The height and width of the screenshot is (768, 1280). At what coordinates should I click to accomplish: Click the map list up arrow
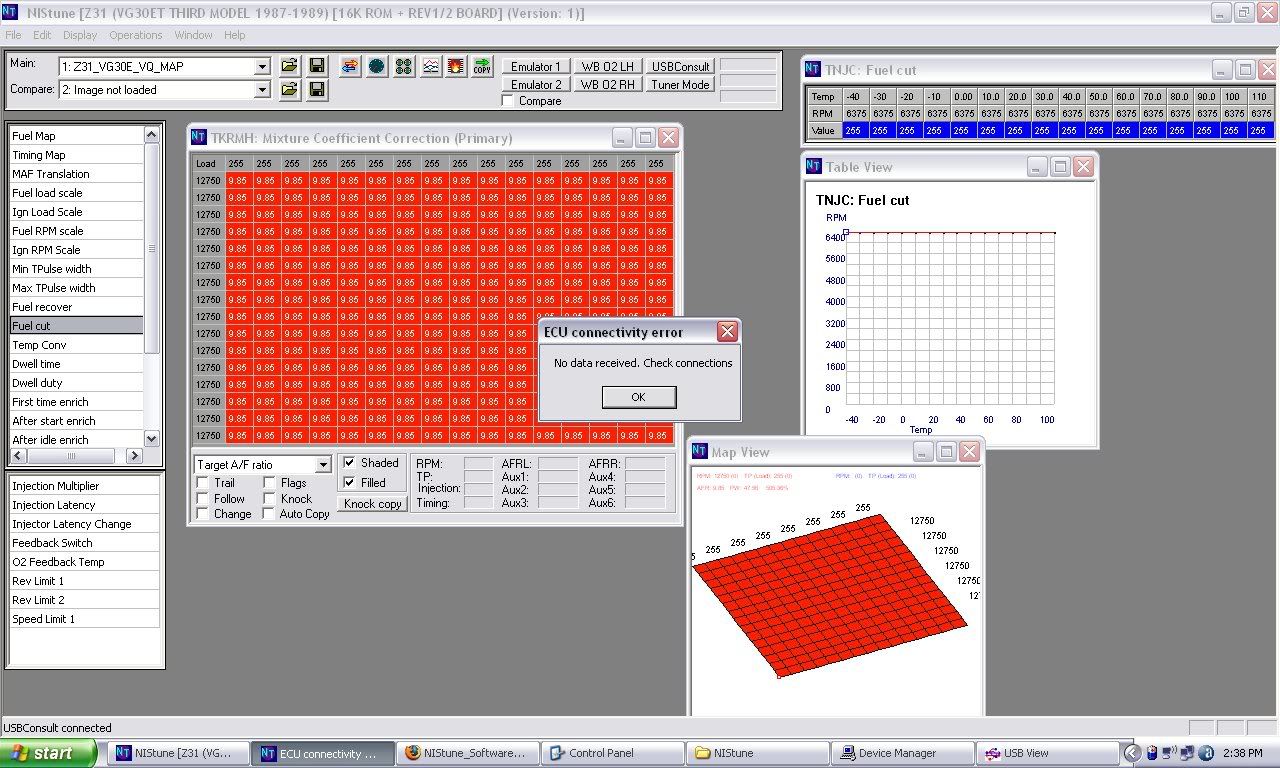coord(152,134)
